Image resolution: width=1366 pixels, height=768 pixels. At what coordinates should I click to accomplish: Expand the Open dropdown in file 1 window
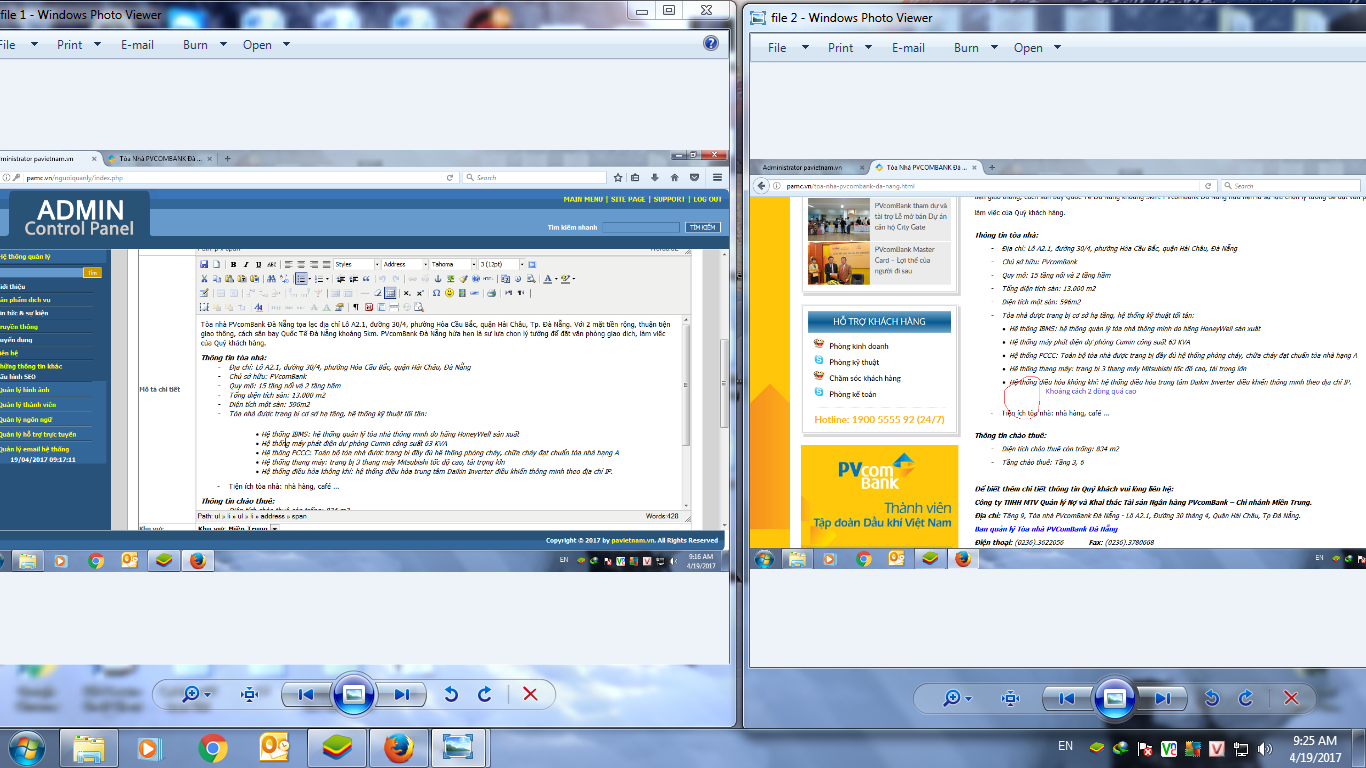tap(266, 44)
